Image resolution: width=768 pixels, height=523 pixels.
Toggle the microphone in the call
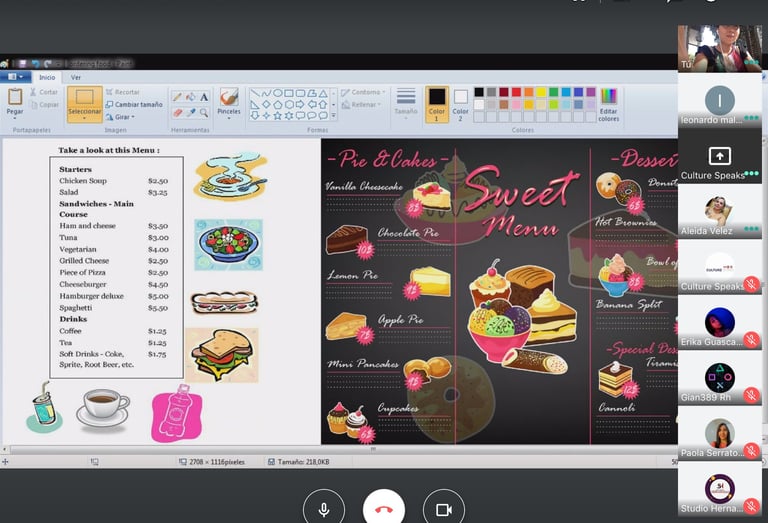(x=324, y=509)
